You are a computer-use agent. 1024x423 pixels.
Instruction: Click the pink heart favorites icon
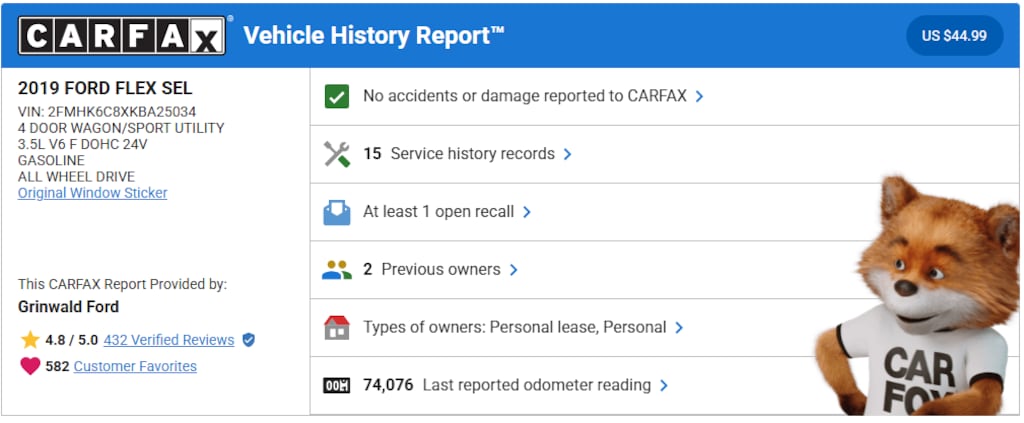point(30,366)
